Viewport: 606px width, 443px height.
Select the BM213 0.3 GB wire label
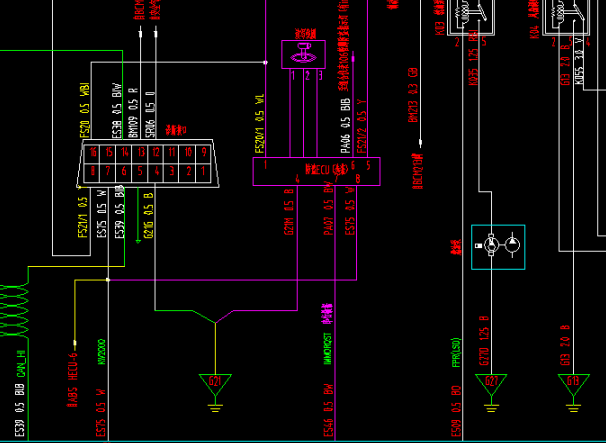pyautogui.click(x=413, y=95)
